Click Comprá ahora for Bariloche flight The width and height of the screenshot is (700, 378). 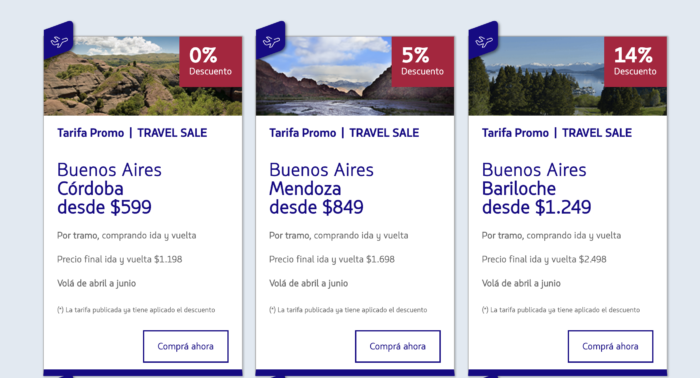point(610,346)
